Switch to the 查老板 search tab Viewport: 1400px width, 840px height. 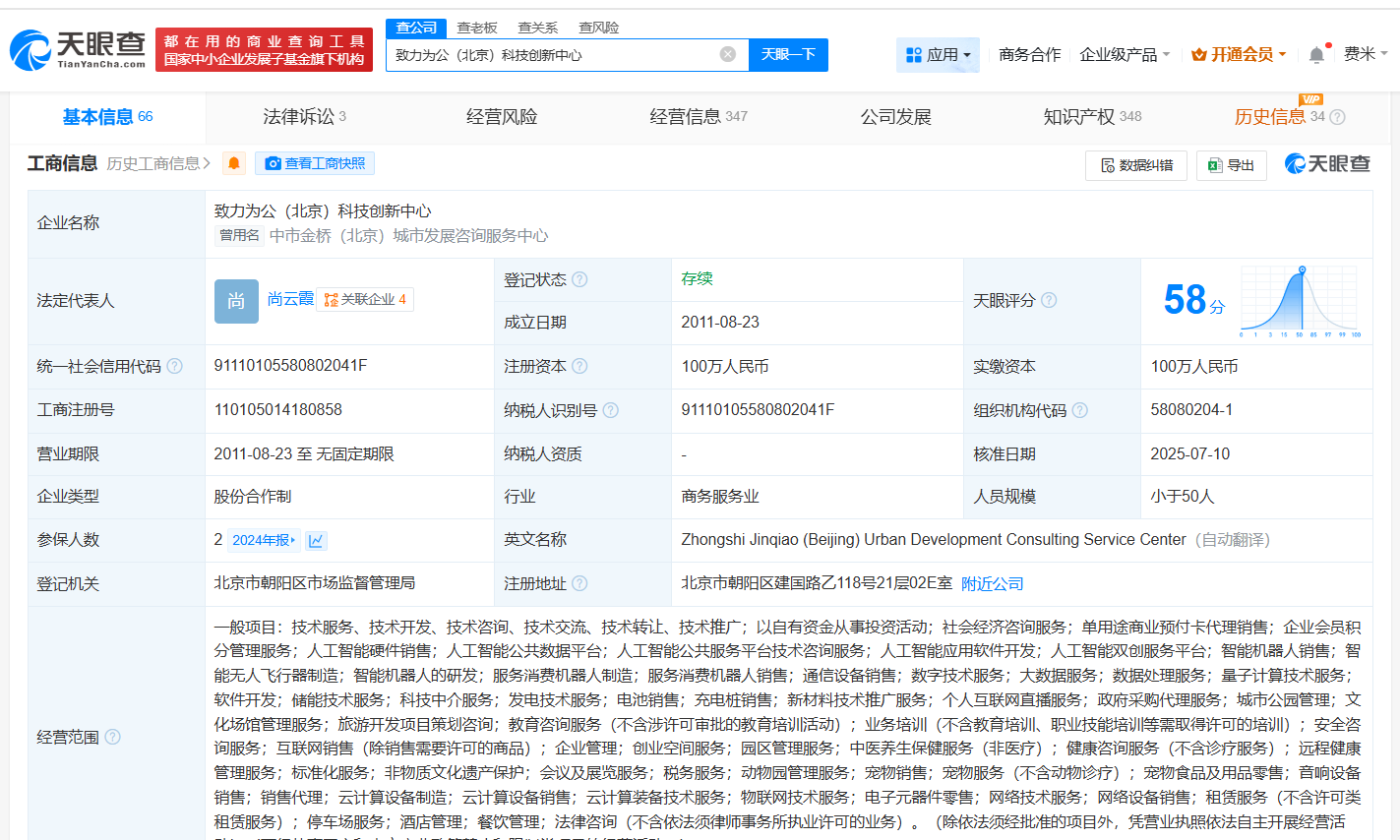(476, 28)
